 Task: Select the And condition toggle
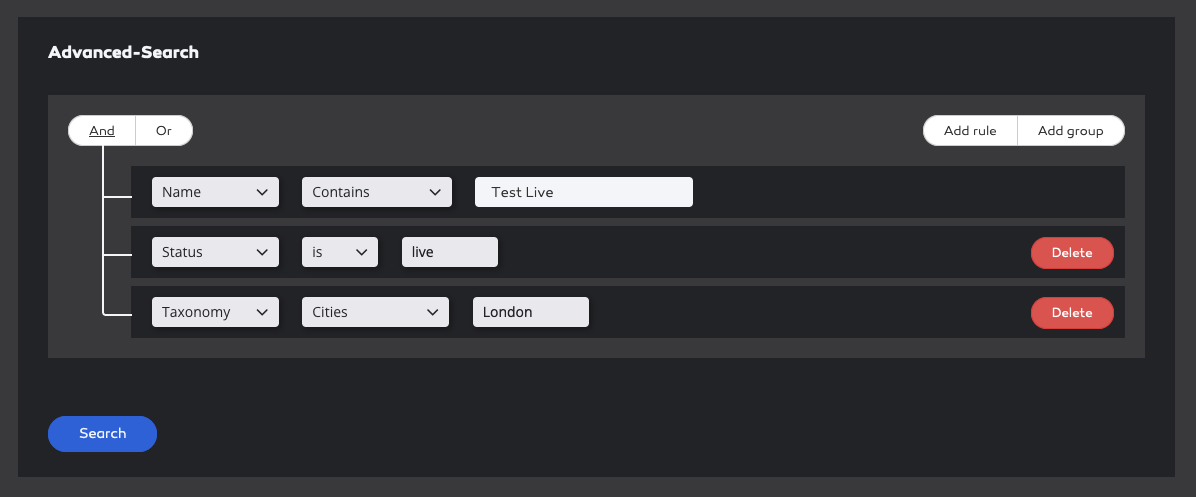[101, 130]
